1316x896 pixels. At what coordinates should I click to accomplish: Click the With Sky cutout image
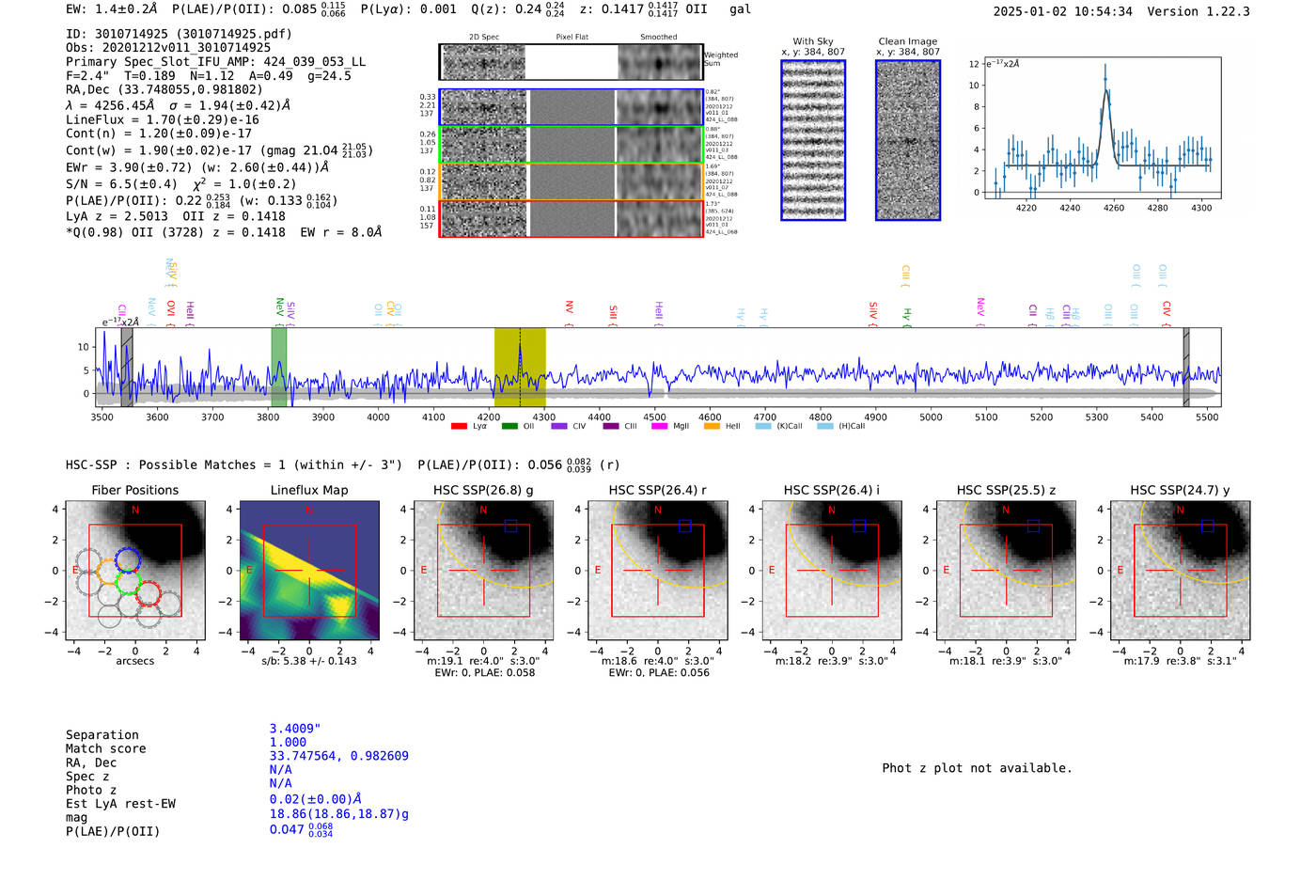tap(813, 140)
